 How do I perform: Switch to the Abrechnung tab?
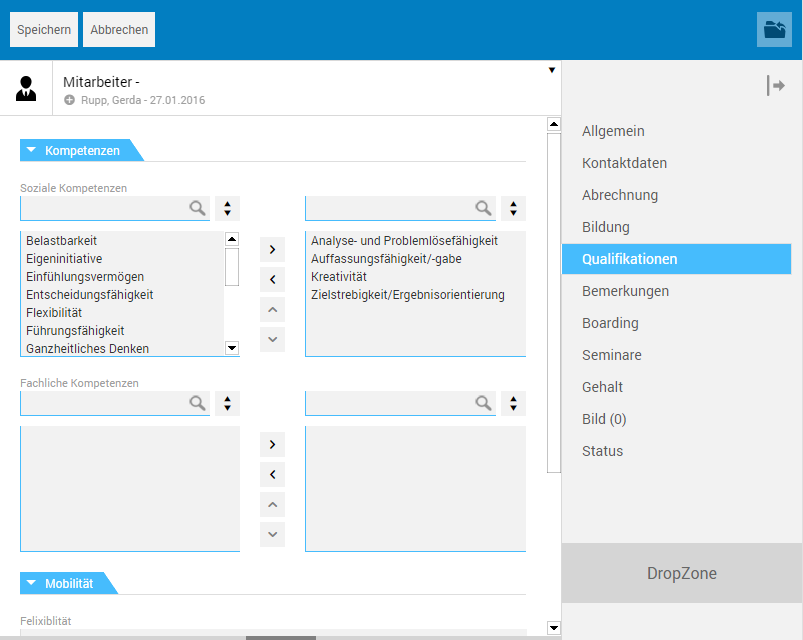(620, 195)
